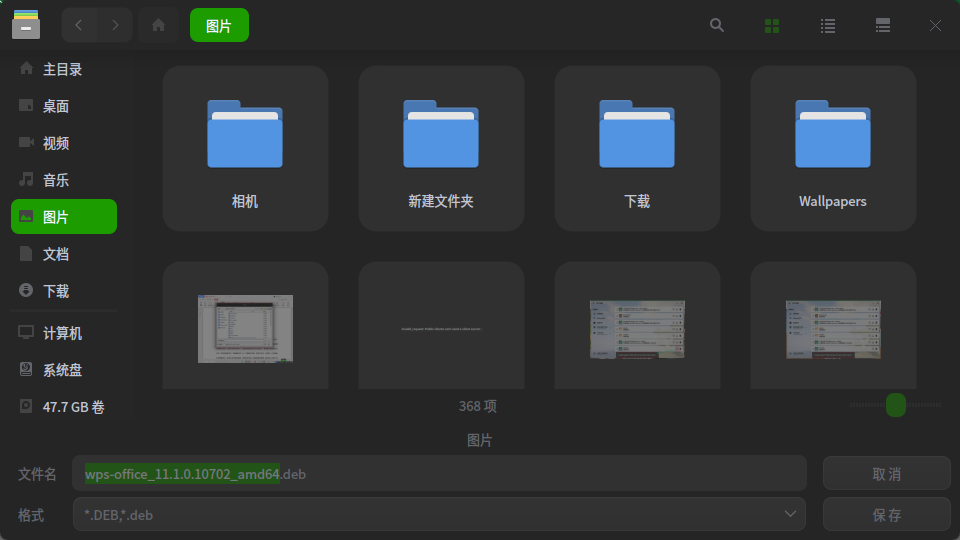Image resolution: width=960 pixels, height=540 pixels.
Task: Open the 47.7 GB 卷 drive
Action: 64,407
